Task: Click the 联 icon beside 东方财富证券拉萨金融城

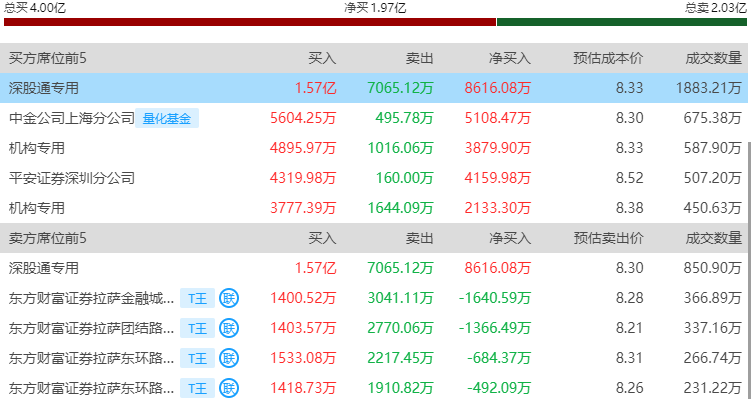Action: tap(229, 298)
